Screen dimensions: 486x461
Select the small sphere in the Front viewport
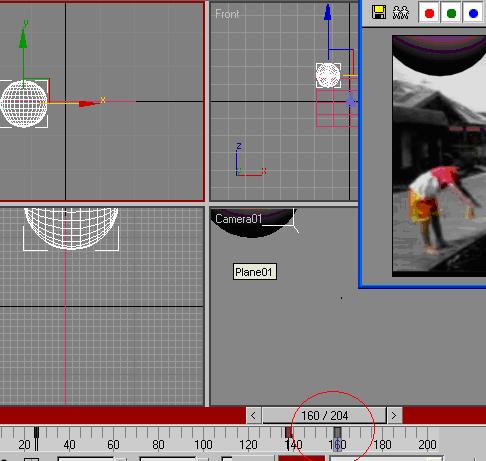click(x=328, y=75)
